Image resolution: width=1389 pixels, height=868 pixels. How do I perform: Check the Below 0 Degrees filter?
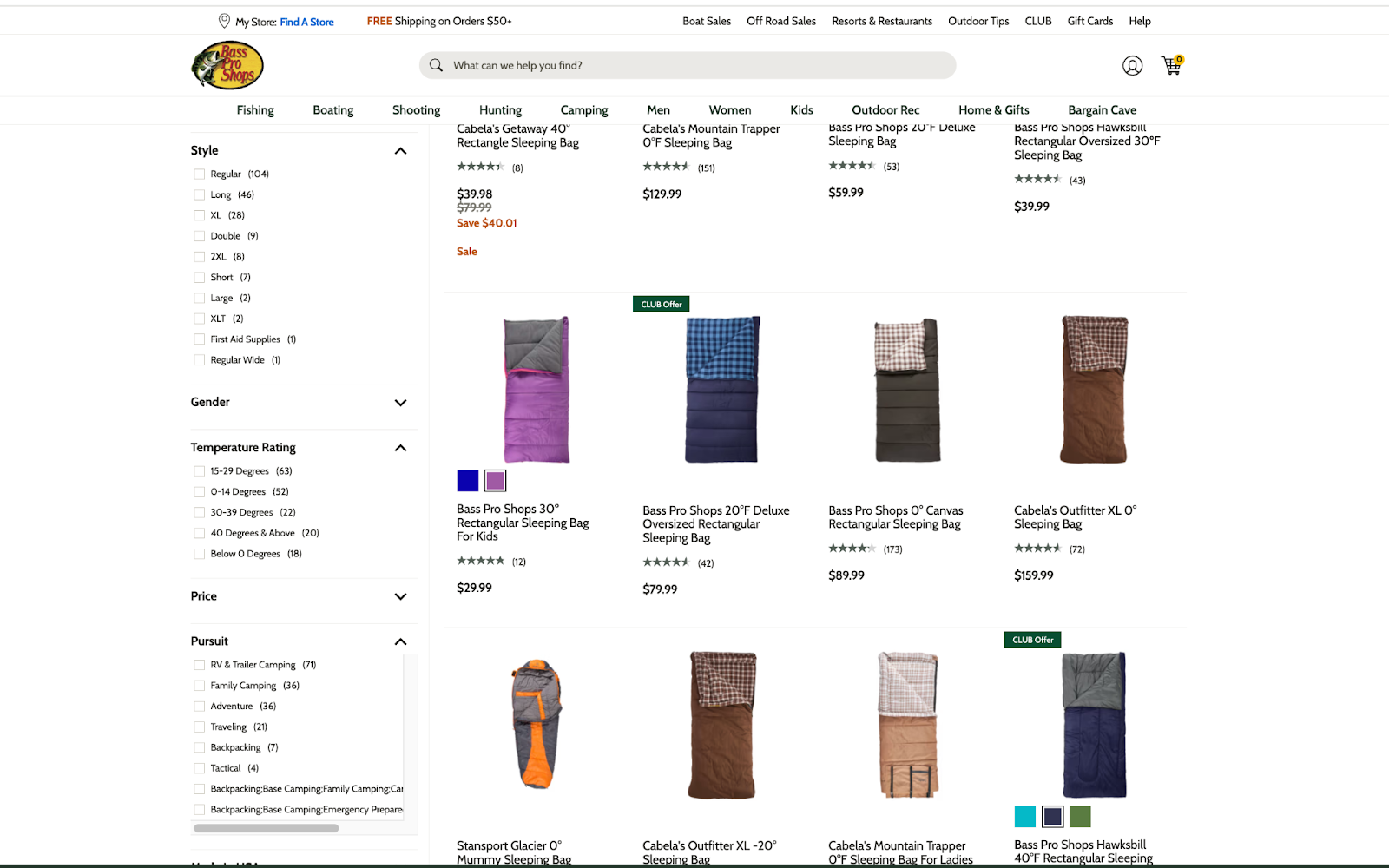pos(200,554)
